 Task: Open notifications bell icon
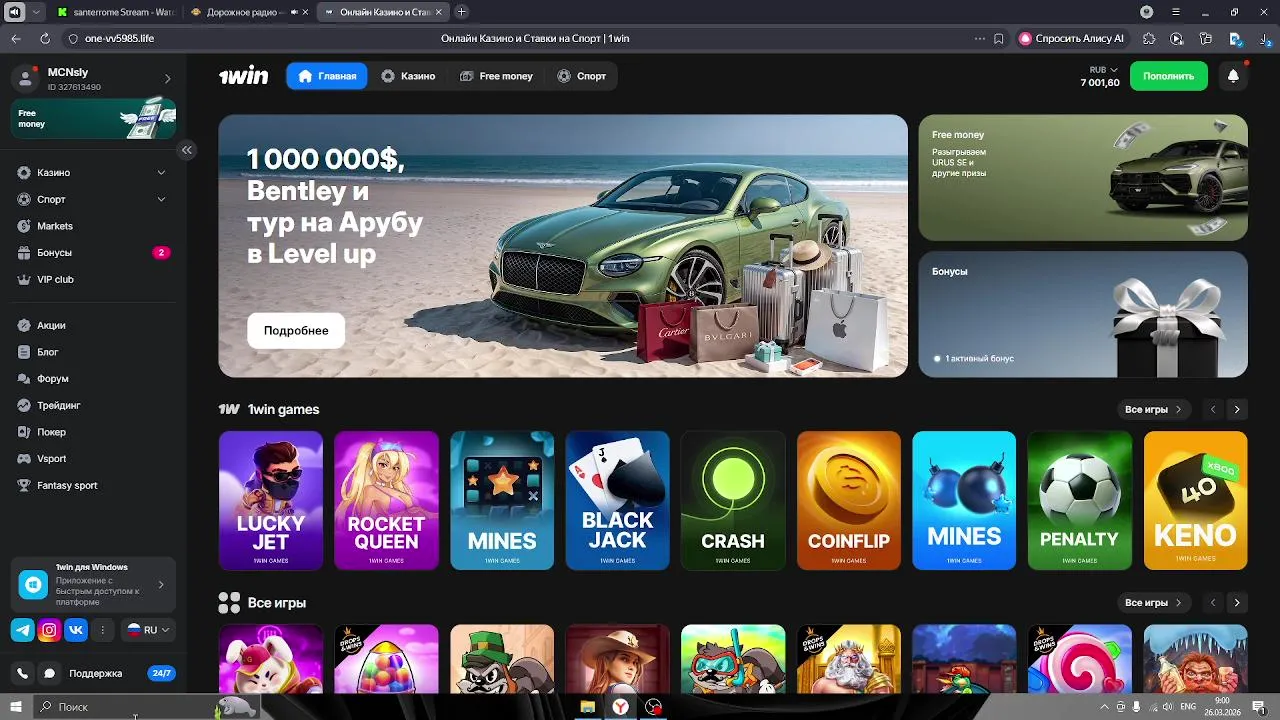pos(1233,76)
